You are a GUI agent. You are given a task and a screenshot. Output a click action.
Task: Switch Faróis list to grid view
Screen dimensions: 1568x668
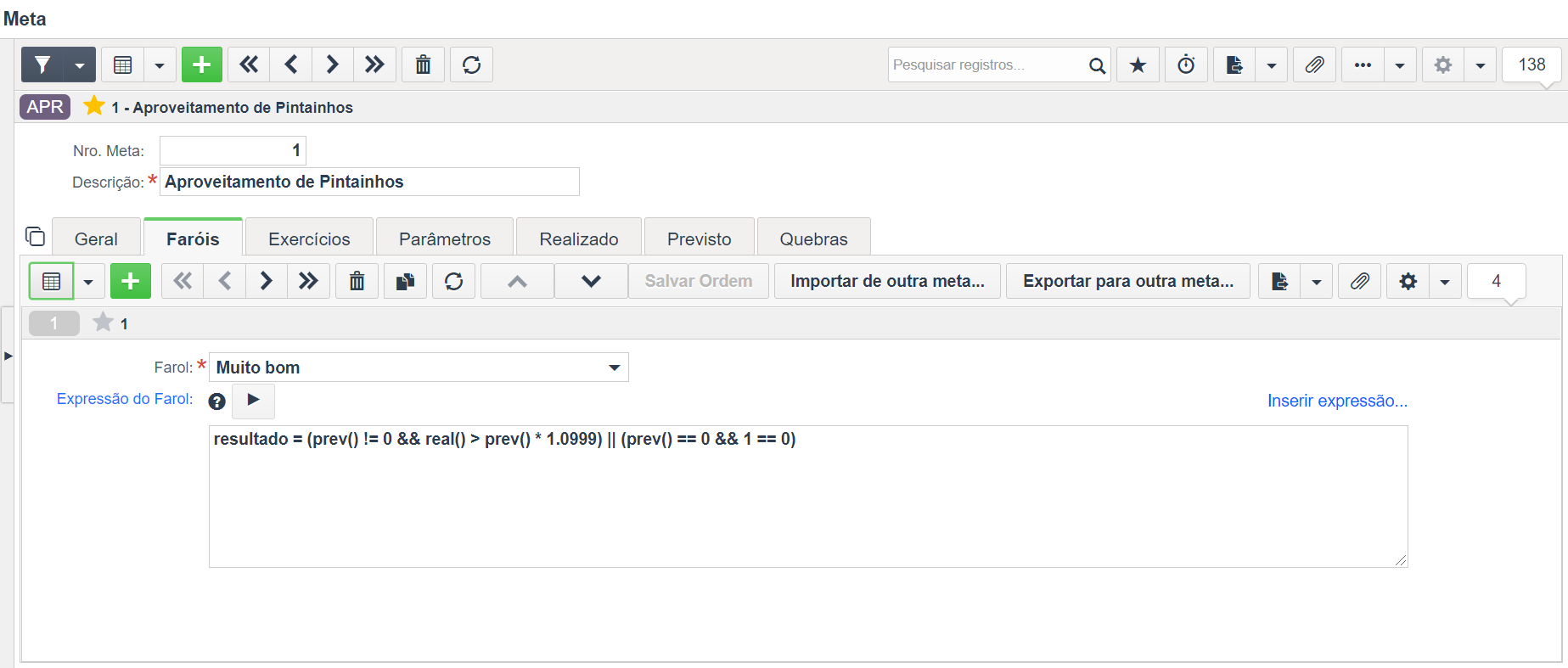point(52,281)
